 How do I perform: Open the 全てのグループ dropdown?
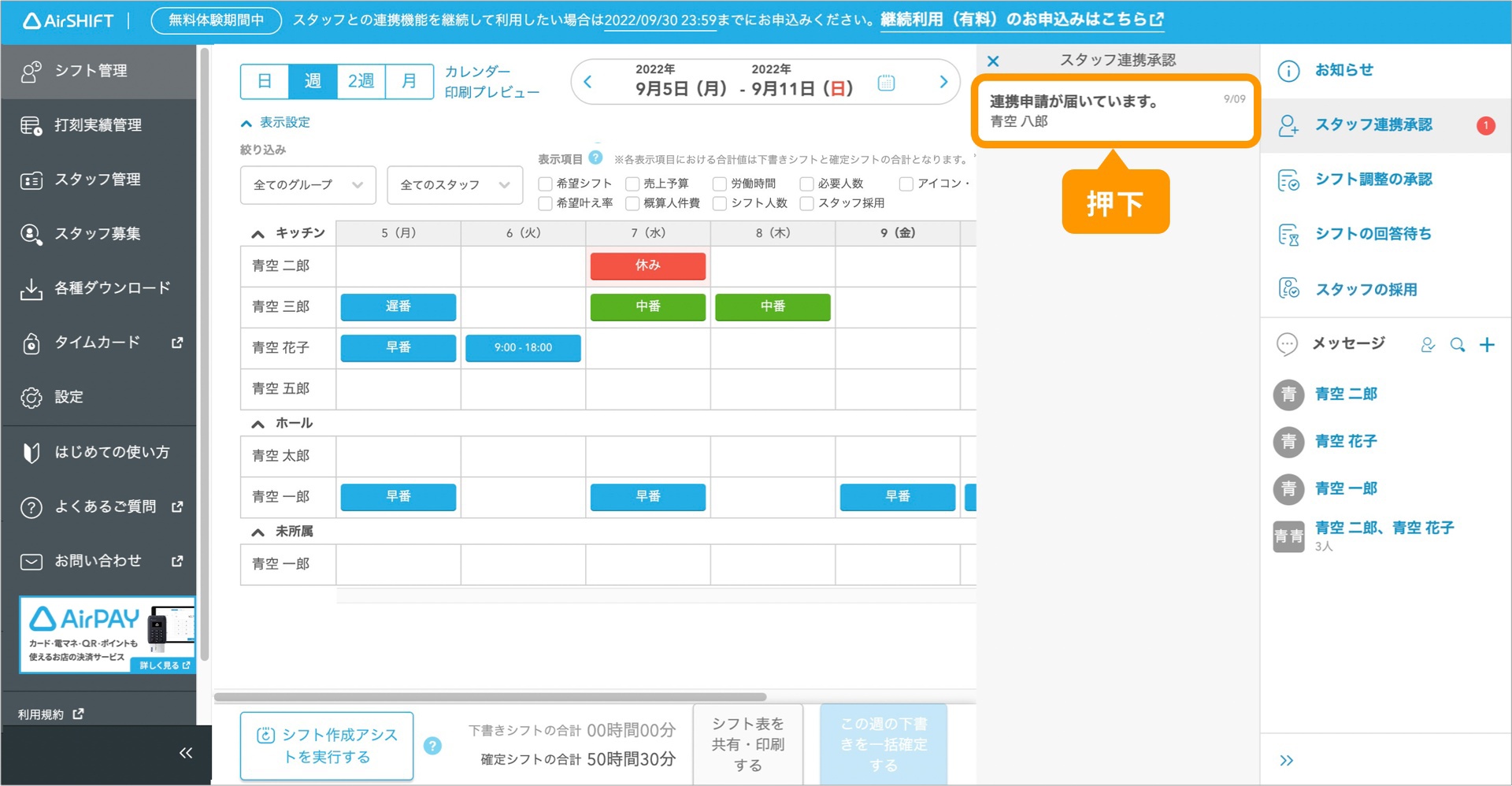click(308, 185)
